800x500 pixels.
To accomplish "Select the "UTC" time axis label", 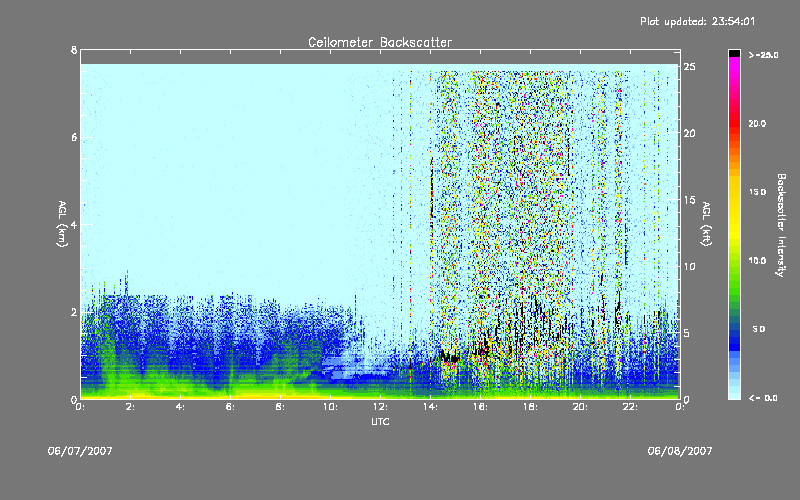I will pyautogui.click(x=380, y=421).
